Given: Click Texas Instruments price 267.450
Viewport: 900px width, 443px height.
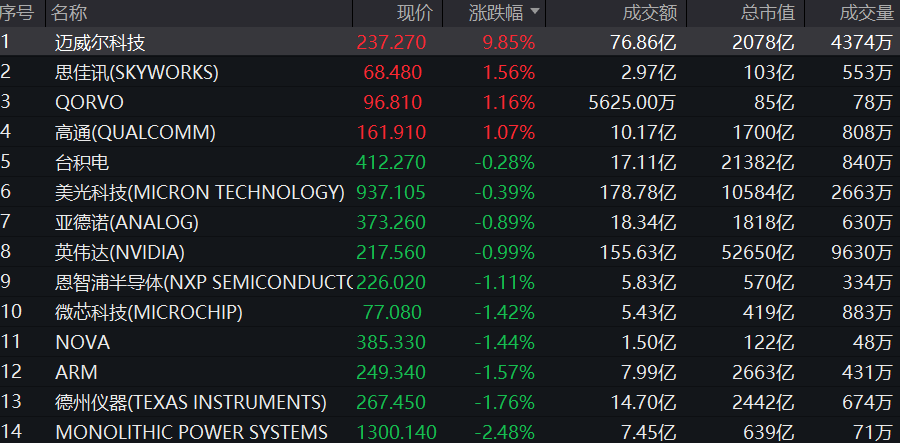Looking at the screenshot, I should coord(391,402).
